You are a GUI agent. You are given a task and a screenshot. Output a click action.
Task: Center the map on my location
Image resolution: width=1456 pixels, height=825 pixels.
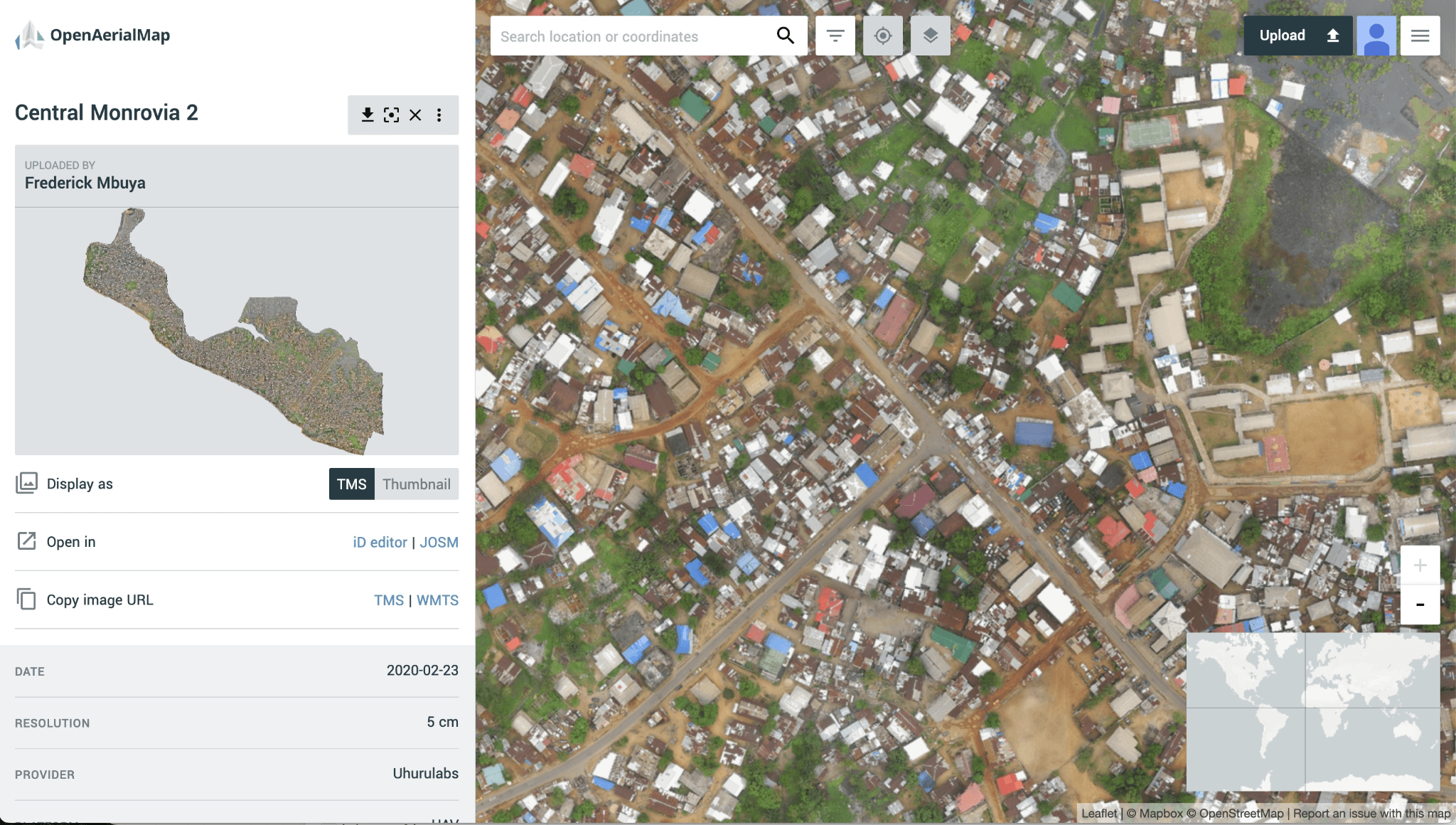point(883,36)
